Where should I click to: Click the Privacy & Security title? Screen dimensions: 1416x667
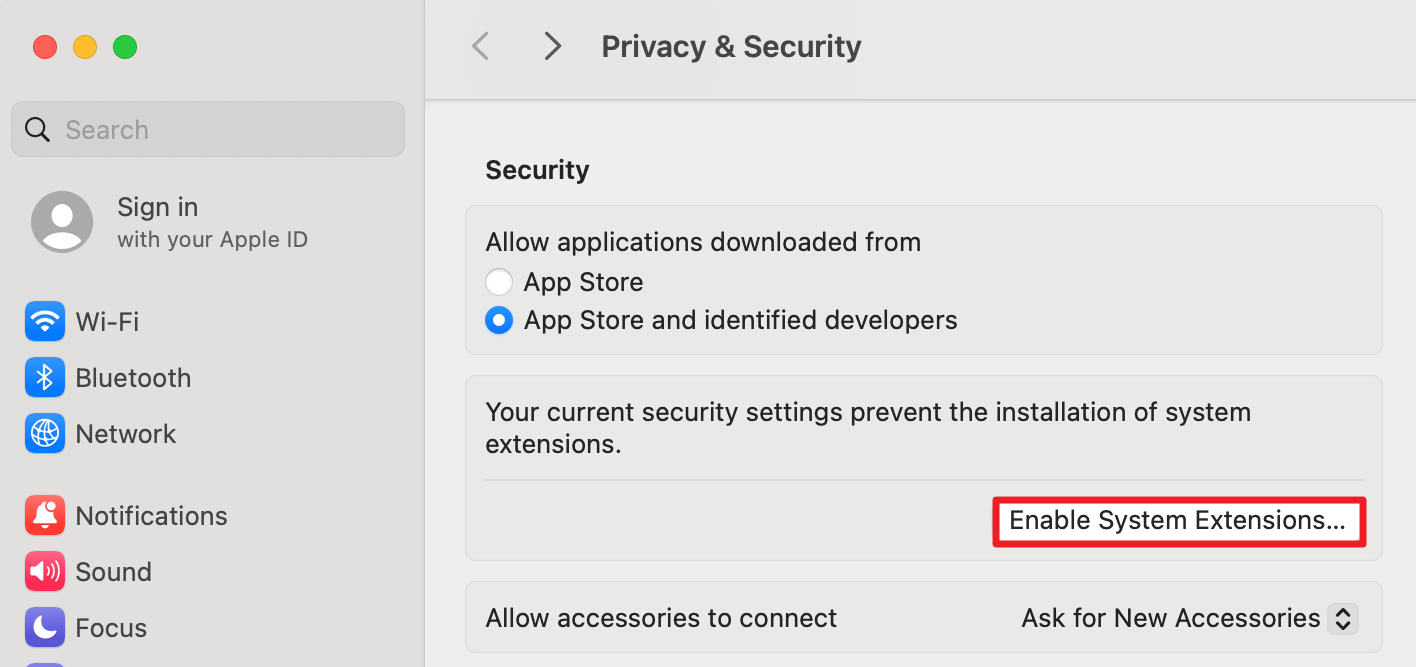click(x=731, y=45)
